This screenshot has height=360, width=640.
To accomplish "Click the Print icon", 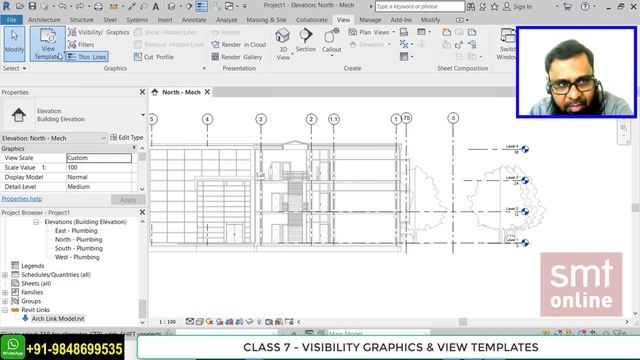I will pyautogui.click(x=98, y=6).
